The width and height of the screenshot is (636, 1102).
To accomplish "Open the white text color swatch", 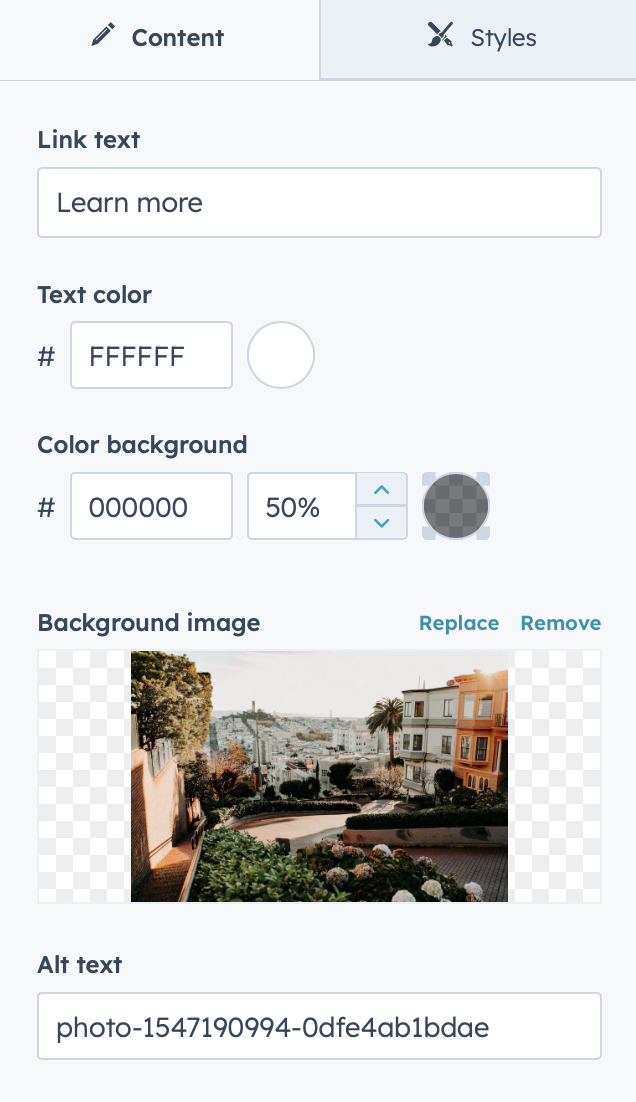I will (x=280, y=356).
